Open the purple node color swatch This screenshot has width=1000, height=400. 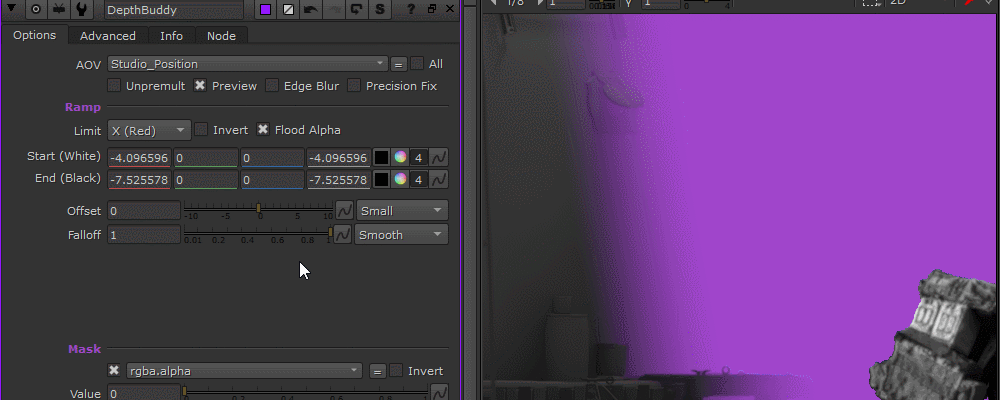[x=266, y=9]
